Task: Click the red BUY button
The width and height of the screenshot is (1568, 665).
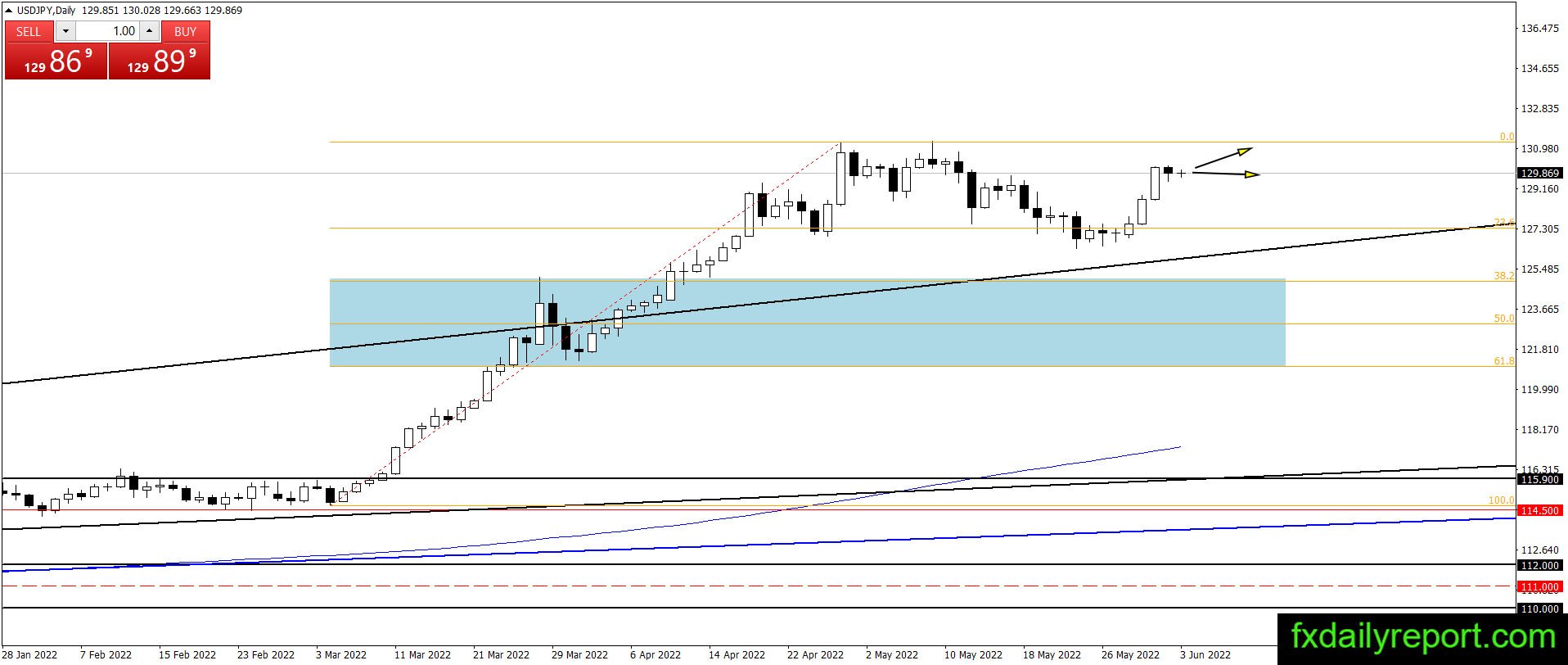Action: click(x=186, y=31)
